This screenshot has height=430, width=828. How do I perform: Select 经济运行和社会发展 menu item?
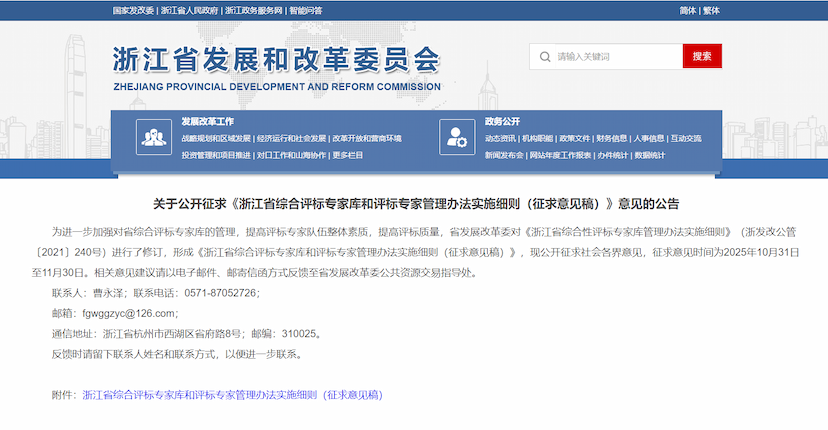point(291,138)
